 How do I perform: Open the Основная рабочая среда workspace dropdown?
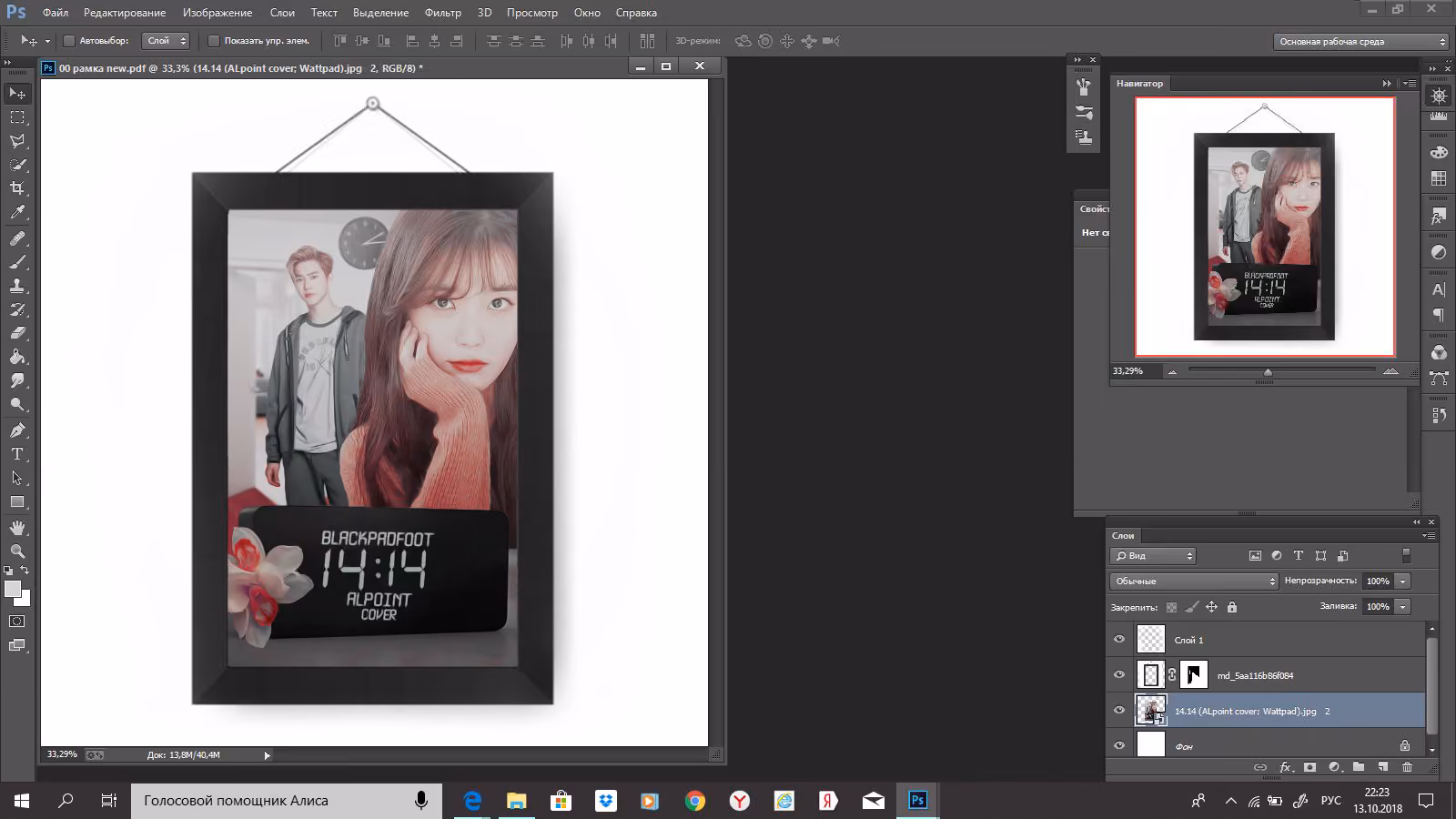1360,42
